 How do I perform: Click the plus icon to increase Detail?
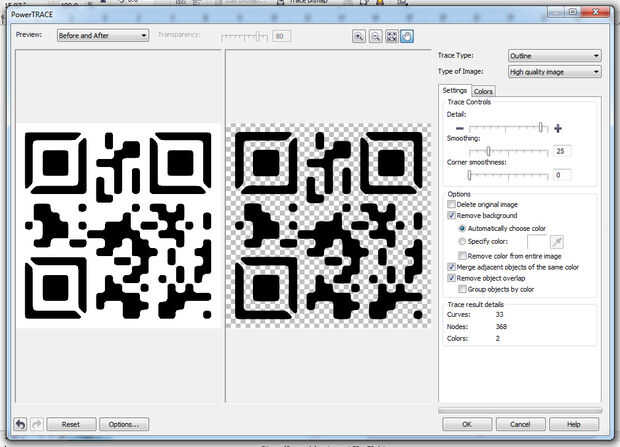click(558, 128)
